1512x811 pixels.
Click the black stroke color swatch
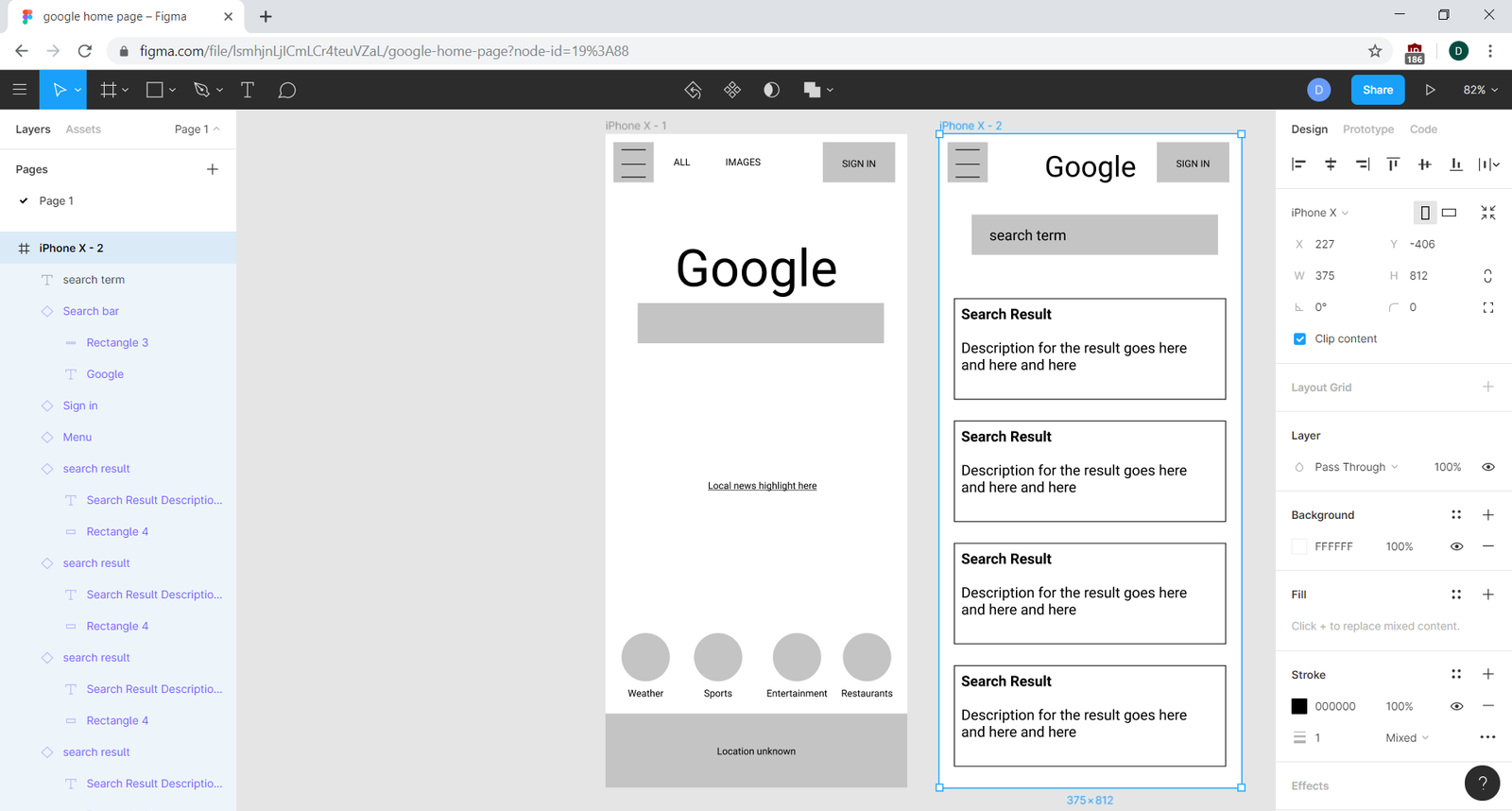pos(1299,706)
